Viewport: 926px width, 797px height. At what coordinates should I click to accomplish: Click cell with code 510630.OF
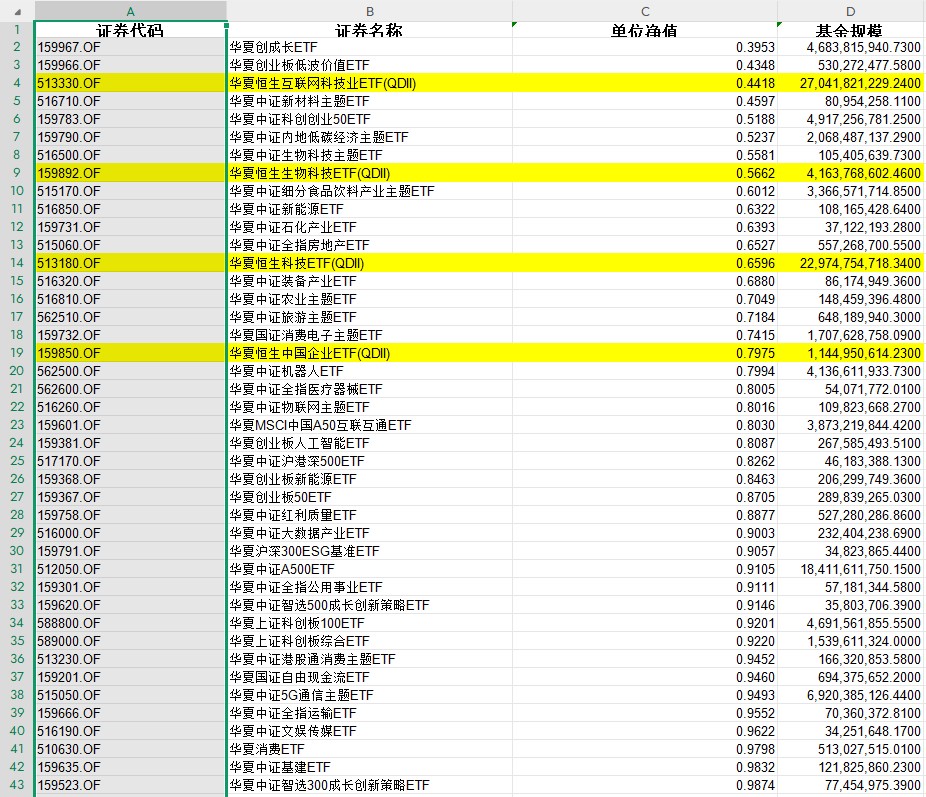point(131,749)
